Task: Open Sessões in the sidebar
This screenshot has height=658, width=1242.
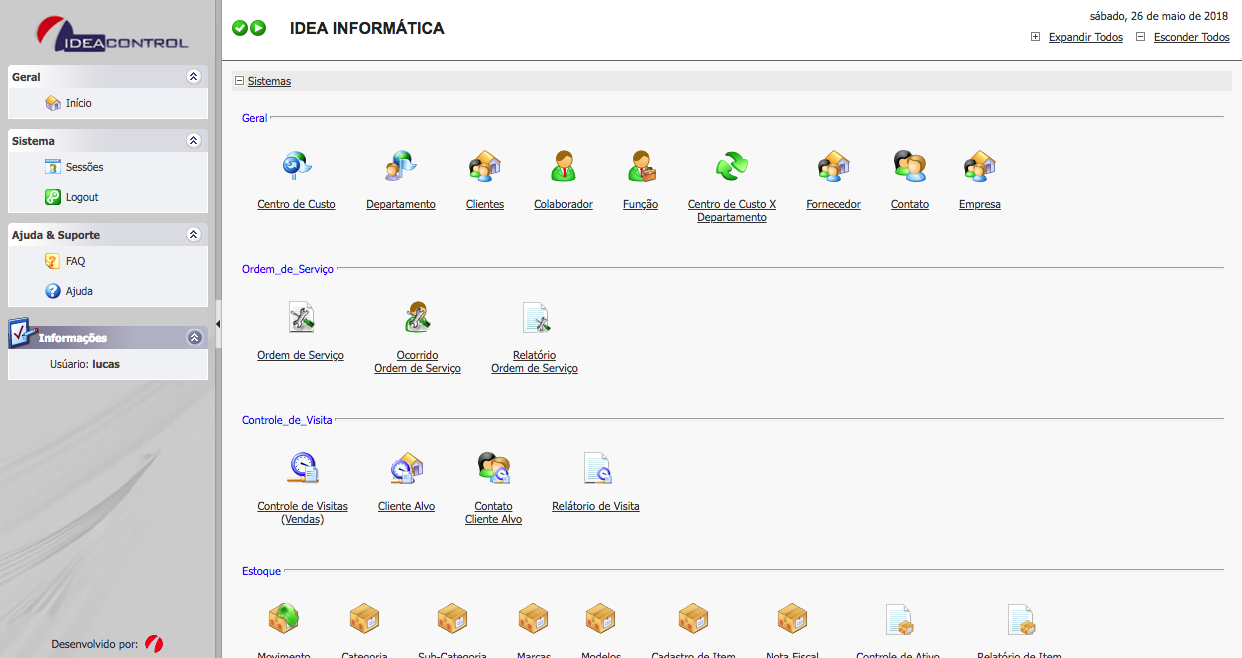Action: click(85, 167)
